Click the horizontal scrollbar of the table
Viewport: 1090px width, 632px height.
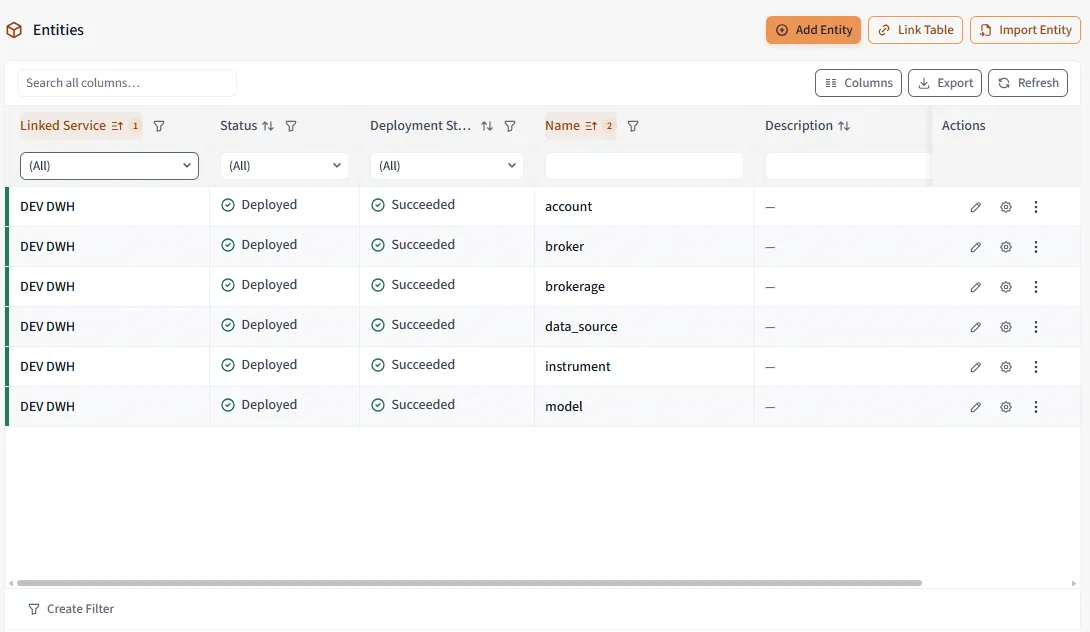[x=469, y=583]
